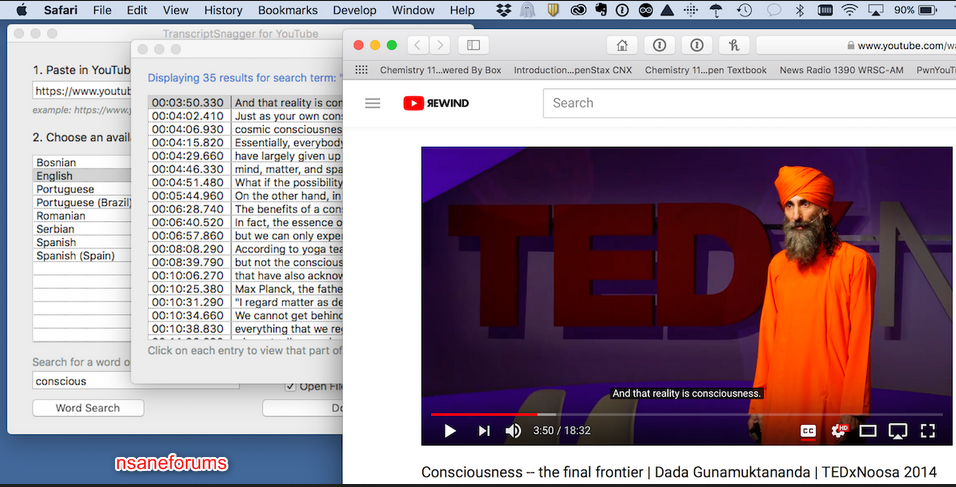Screen dimensions: 956x487
Task: Open the AirPlay display menu in menu bar
Action: click(876, 10)
